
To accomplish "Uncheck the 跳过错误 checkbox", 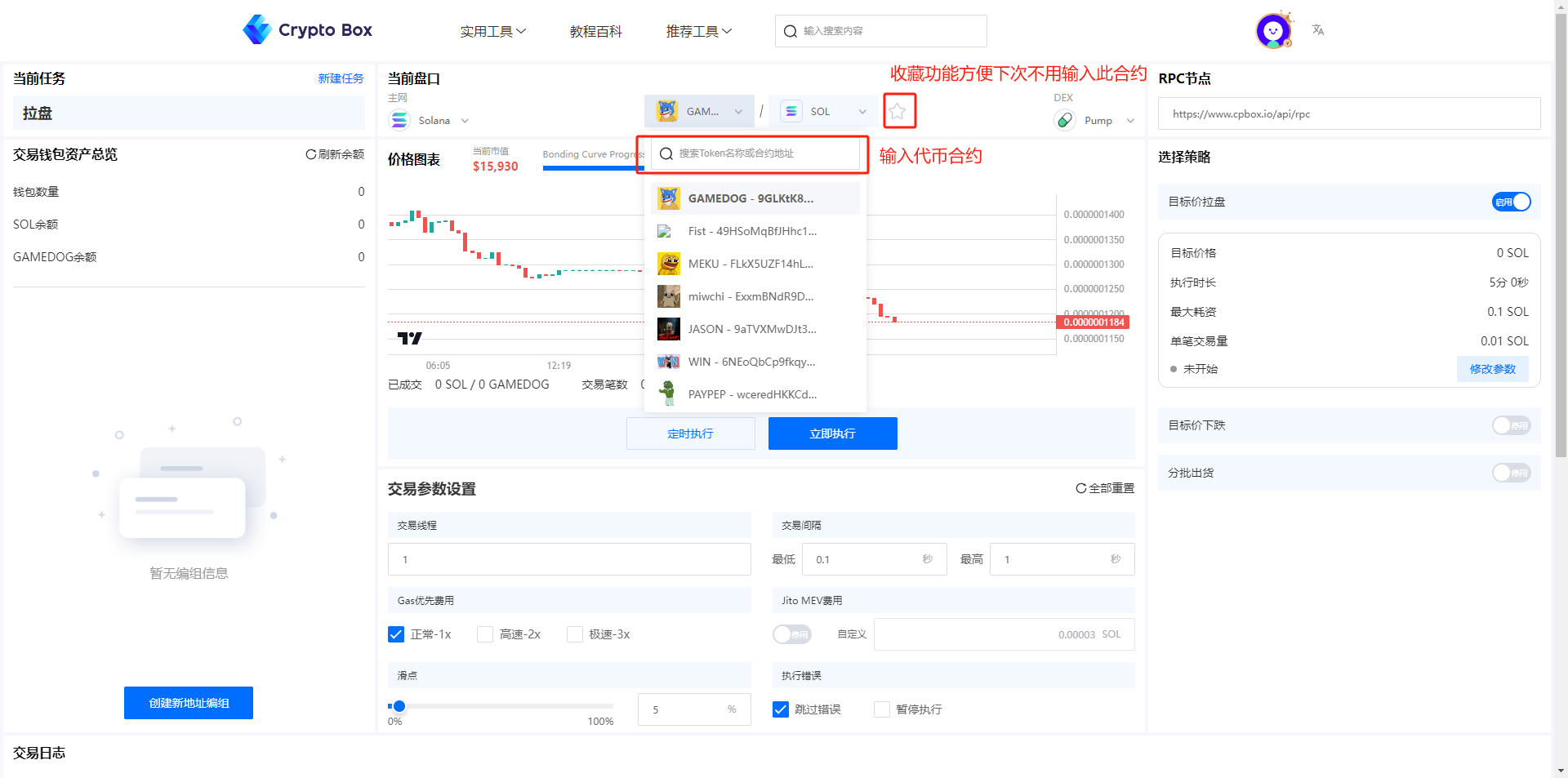I will coord(781,709).
